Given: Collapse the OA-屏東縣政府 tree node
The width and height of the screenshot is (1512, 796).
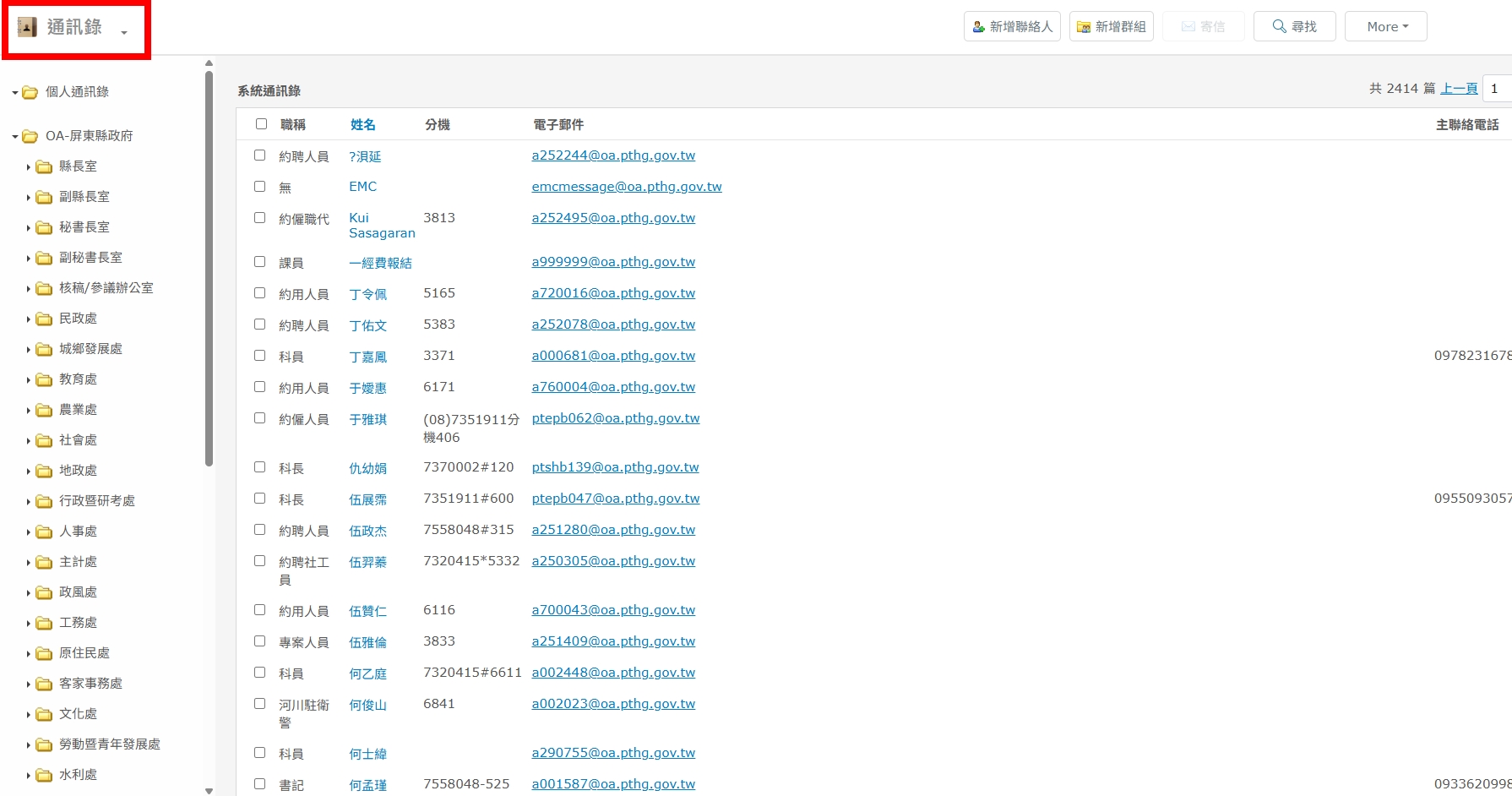Looking at the screenshot, I should (x=15, y=137).
